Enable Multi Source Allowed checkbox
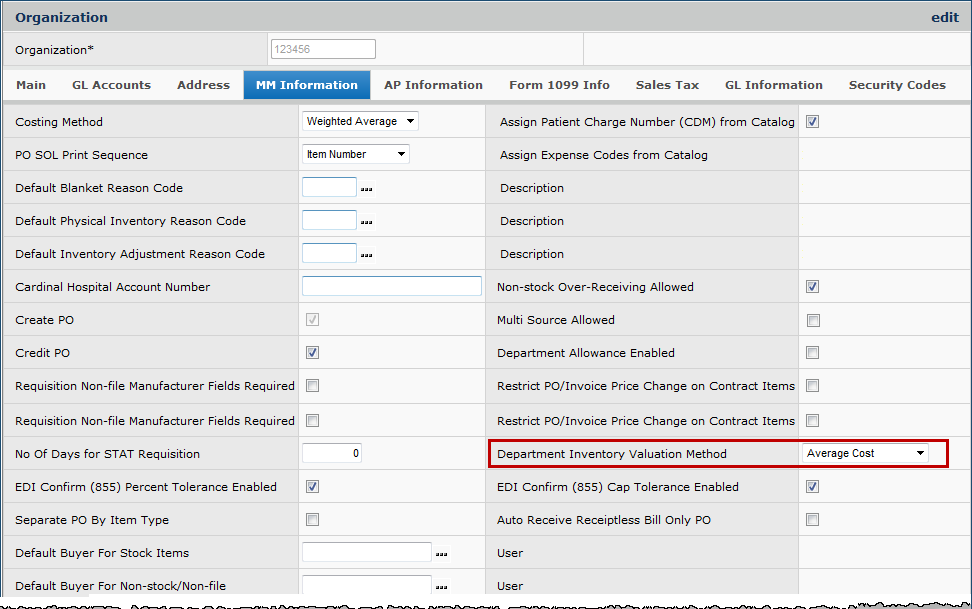Image resolution: width=972 pixels, height=609 pixels. 813,321
